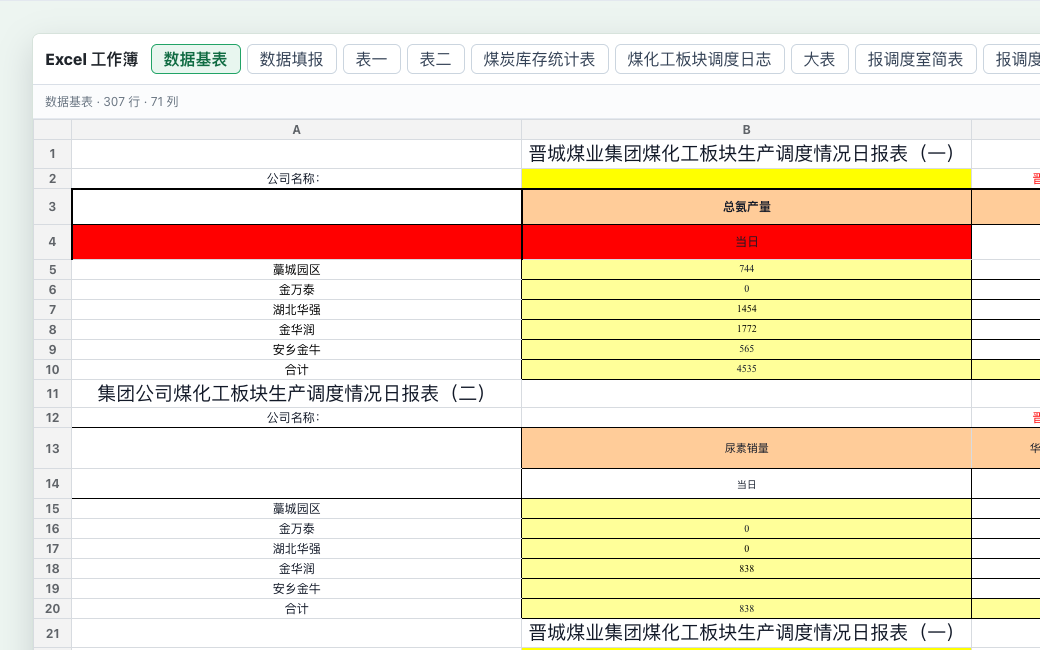
Task: Click the 838 total in row 20
Action: (746, 608)
